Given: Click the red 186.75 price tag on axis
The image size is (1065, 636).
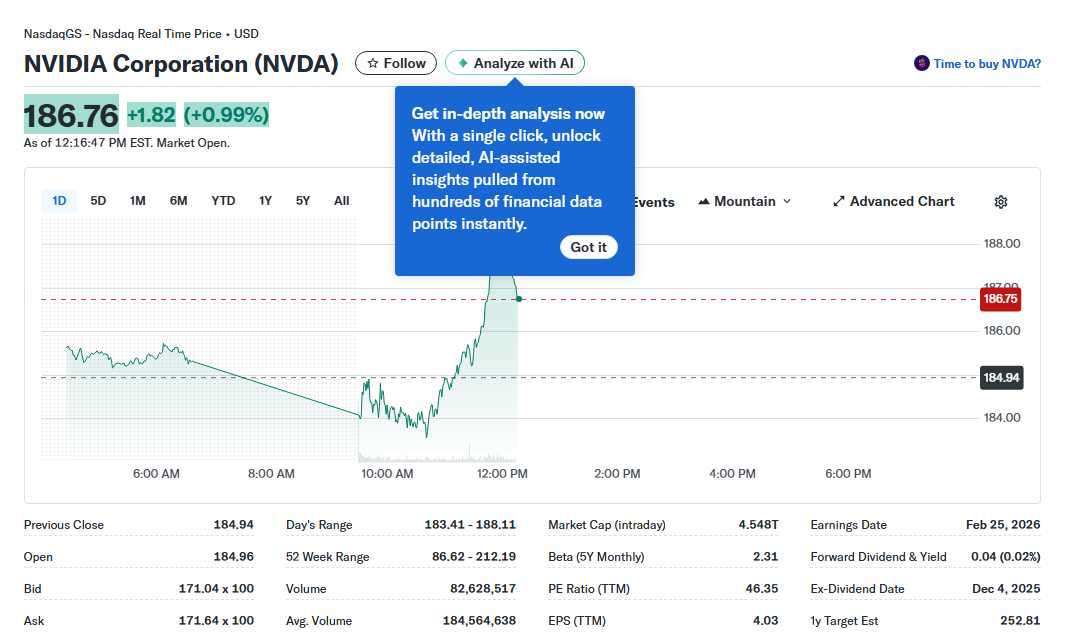Looking at the screenshot, I should pos(1000,298).
